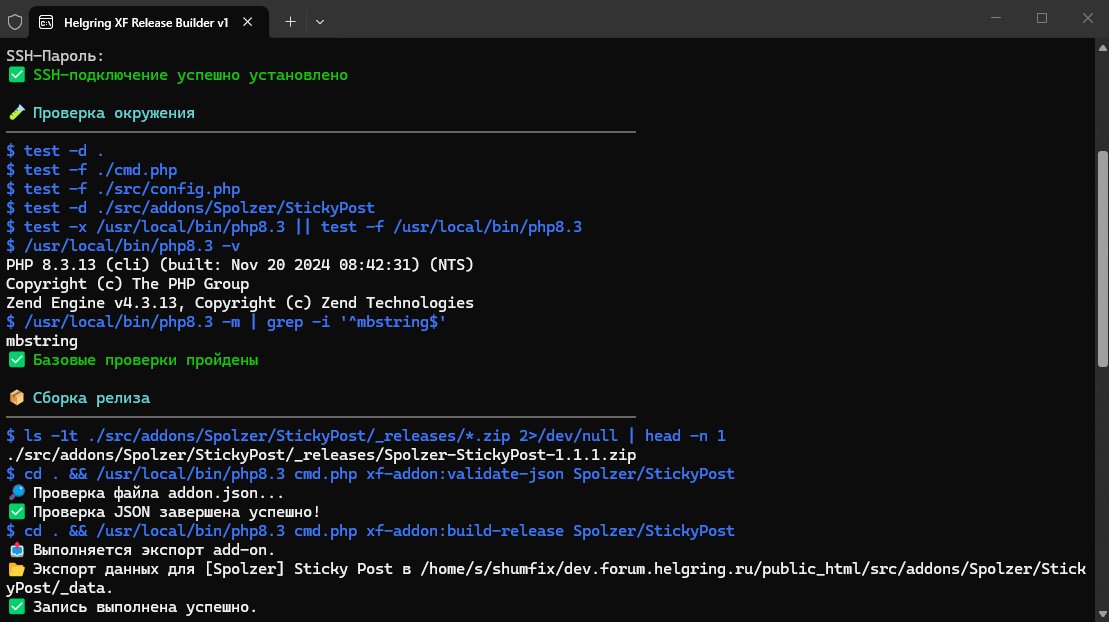This screenshot has width=1109, height=622.
Task: Close the terminal window
Action: point(1087,18)
